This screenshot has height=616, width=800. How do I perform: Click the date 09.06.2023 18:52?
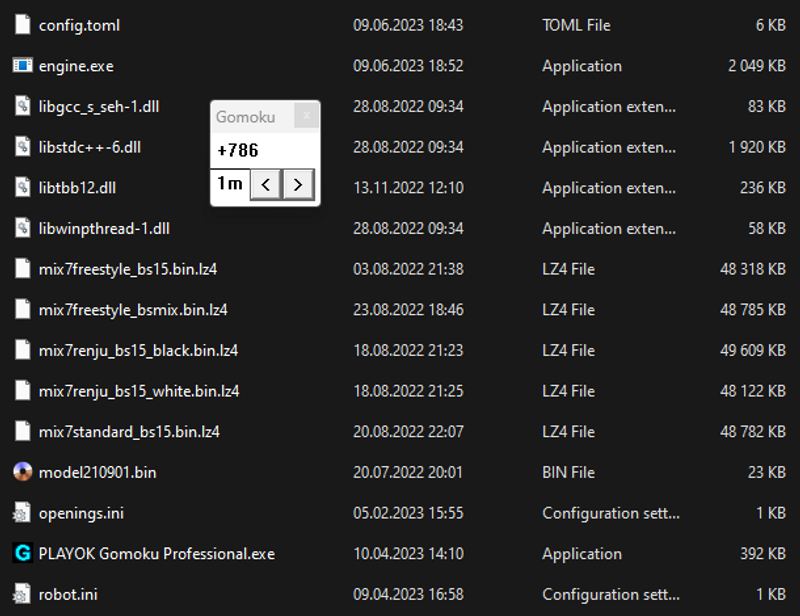point(408,66)
